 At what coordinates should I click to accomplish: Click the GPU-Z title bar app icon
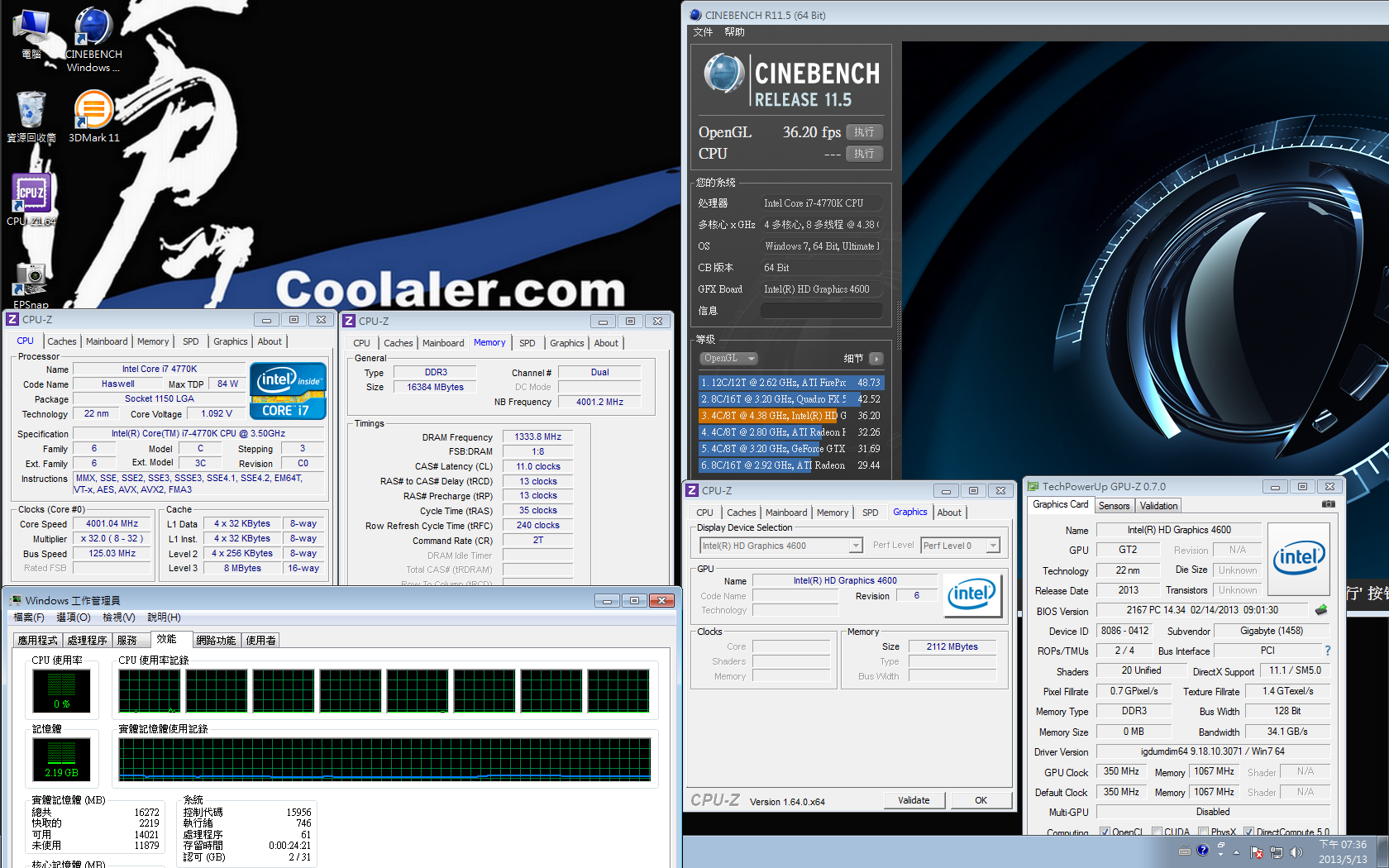pos(1033,487)
